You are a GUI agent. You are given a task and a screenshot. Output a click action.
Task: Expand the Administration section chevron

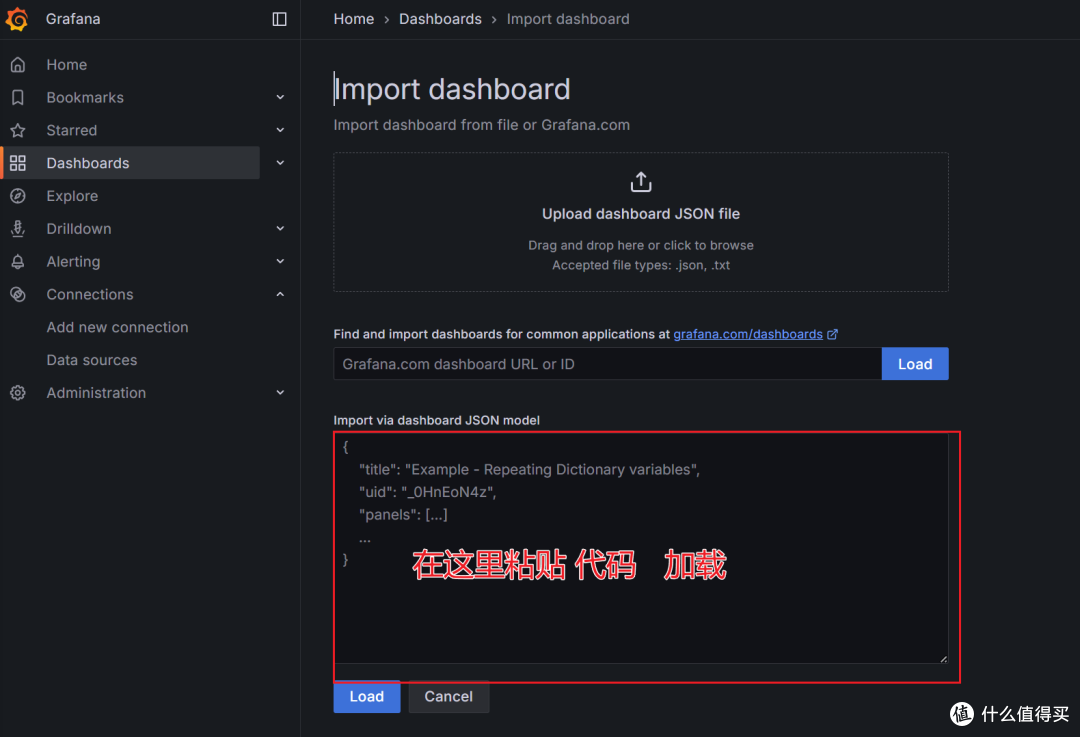(280, 393)
